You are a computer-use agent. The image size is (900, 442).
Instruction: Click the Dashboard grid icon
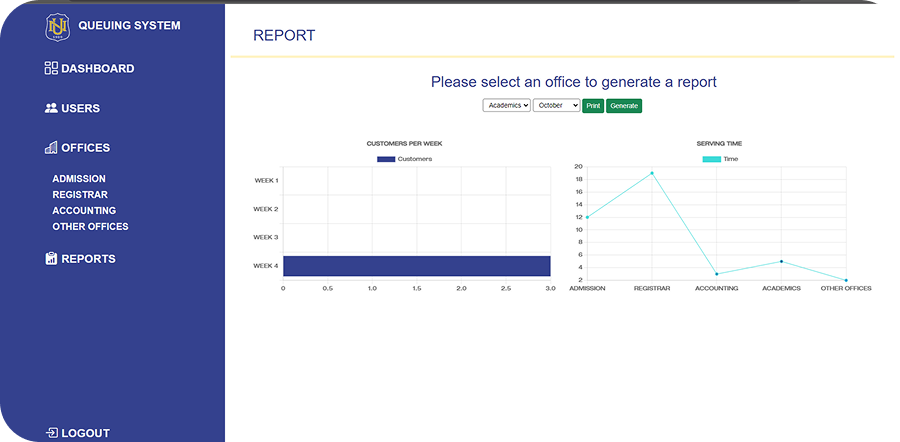51,68
